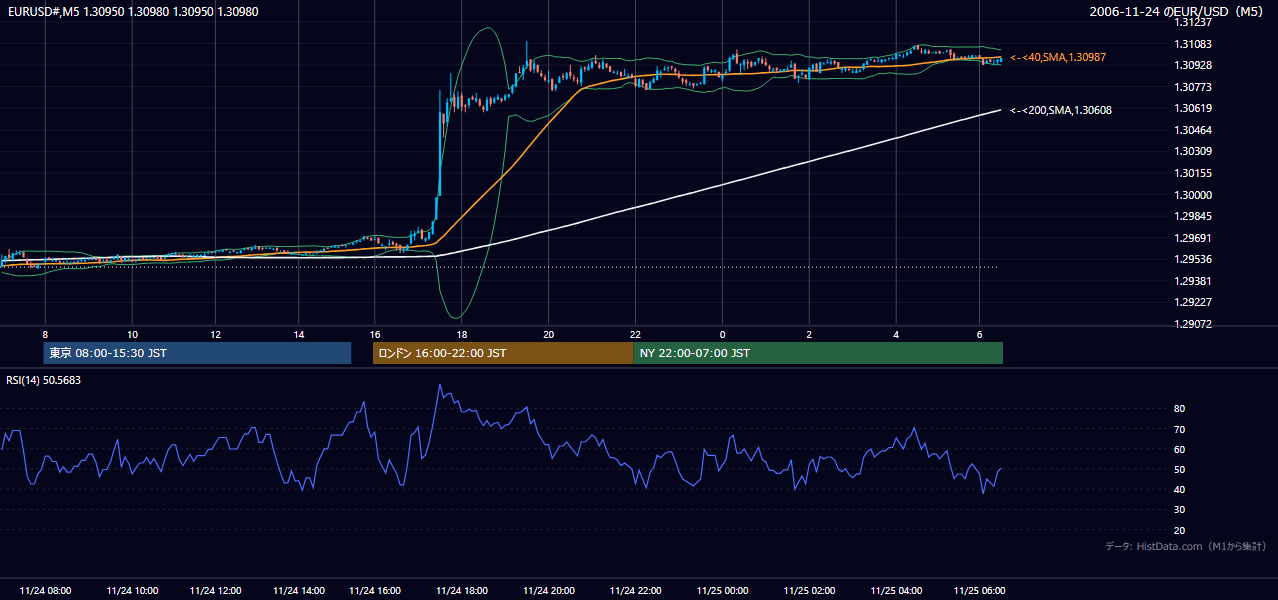Click price axis value 1.30619
Screen dimensions: 1278x600
pyautogui.click(x=1194, y=108)
